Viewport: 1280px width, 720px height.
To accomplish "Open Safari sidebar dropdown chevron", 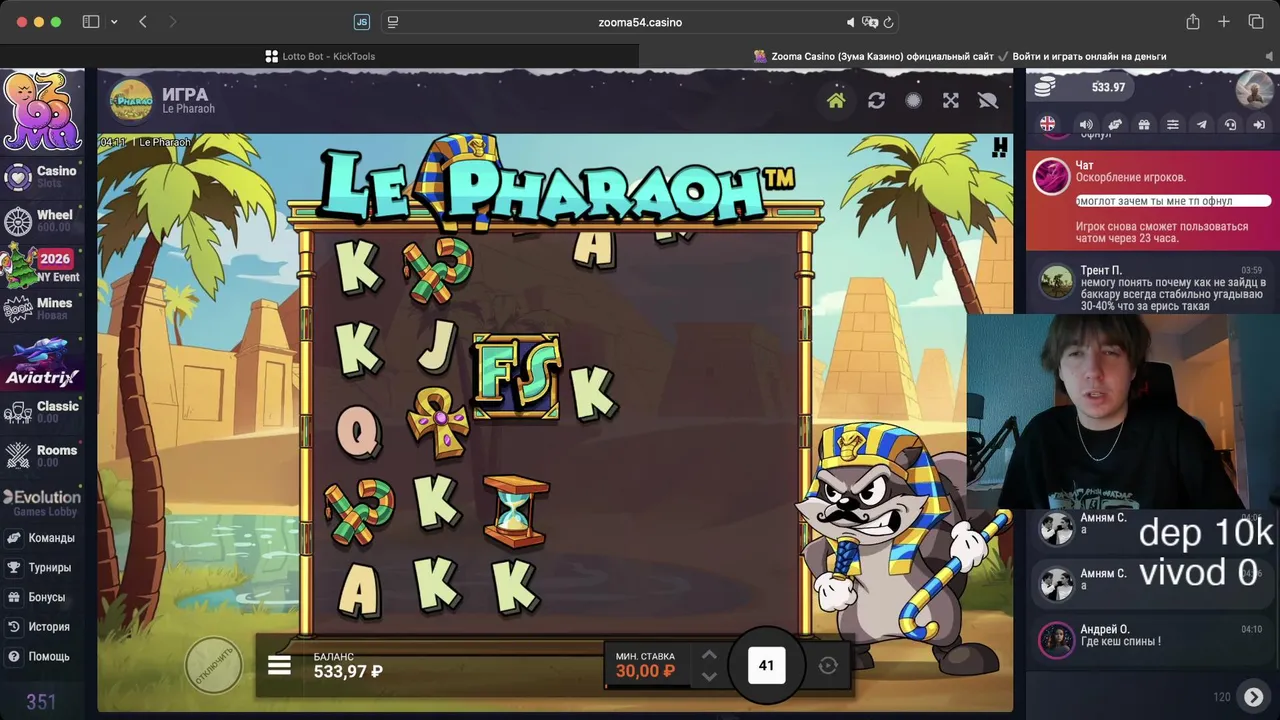I will [114, 22].
